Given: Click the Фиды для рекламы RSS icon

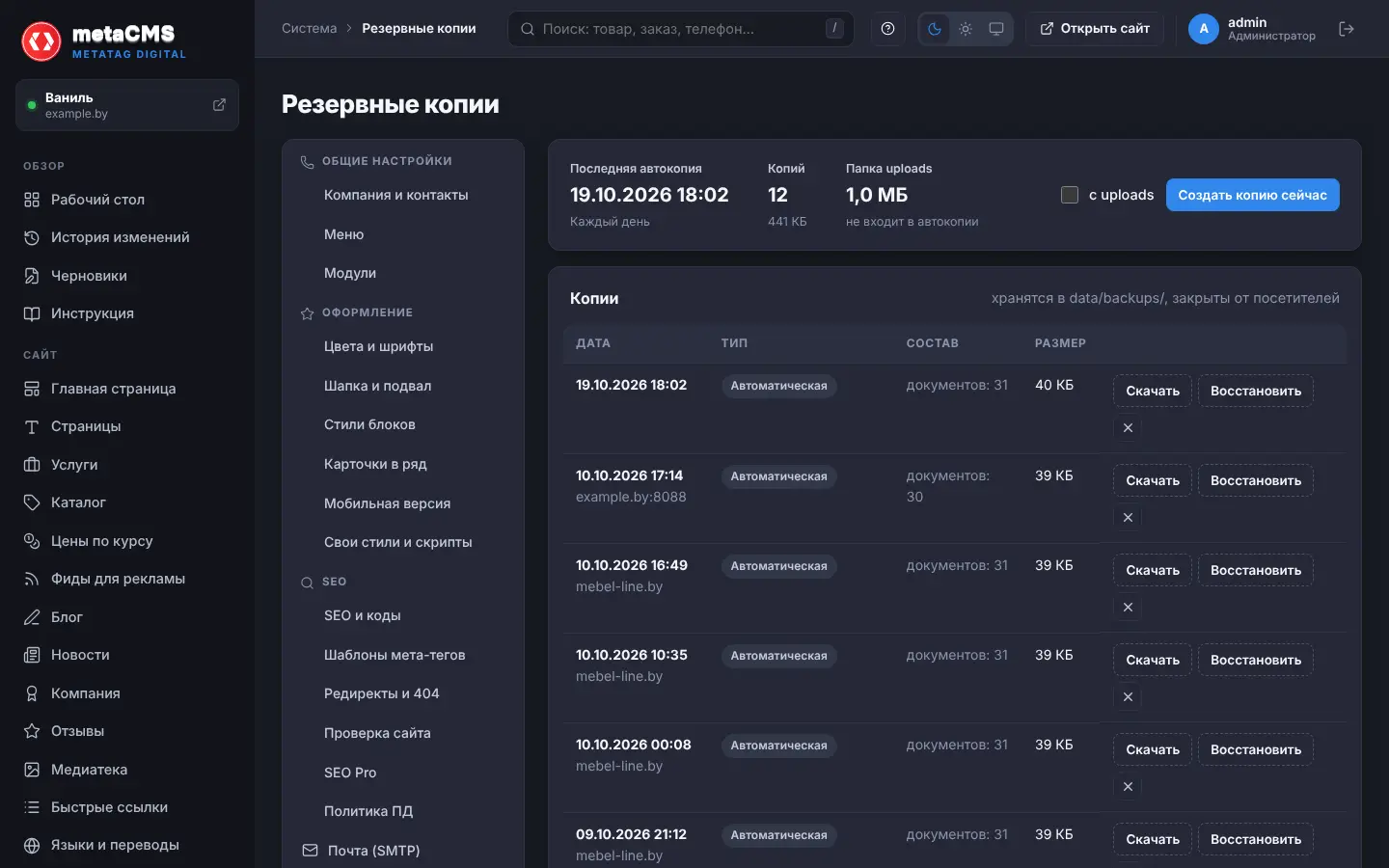Looking at the screenshot, I should tap(32, 579).
